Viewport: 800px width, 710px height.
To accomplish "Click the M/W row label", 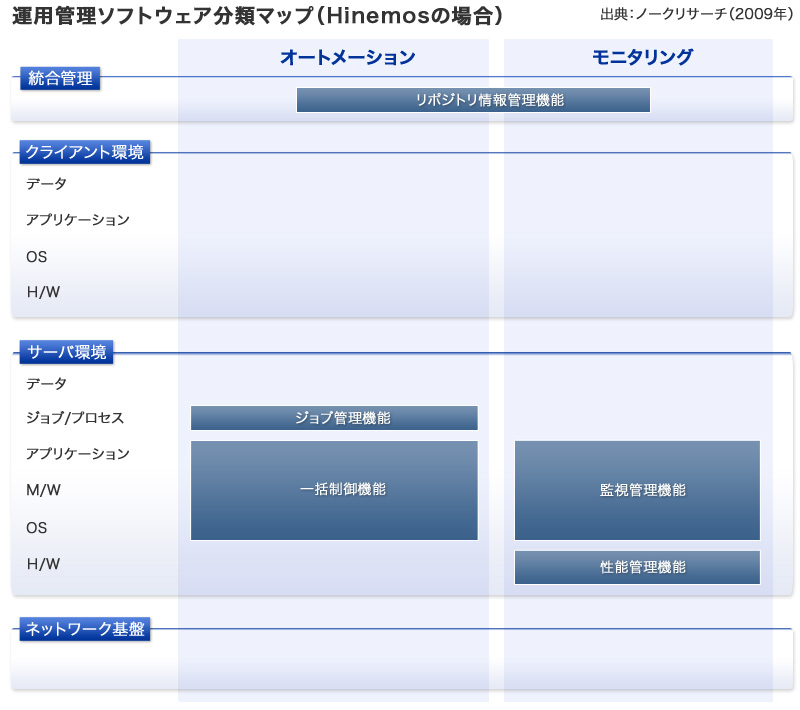I will [43, 490].
